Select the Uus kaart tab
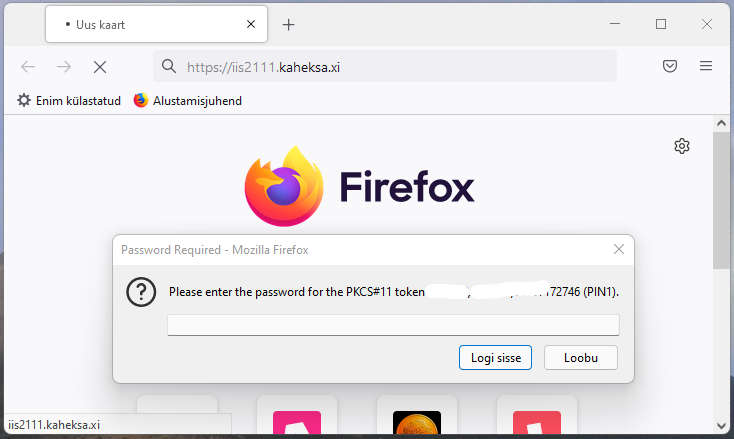 point(156,24)
